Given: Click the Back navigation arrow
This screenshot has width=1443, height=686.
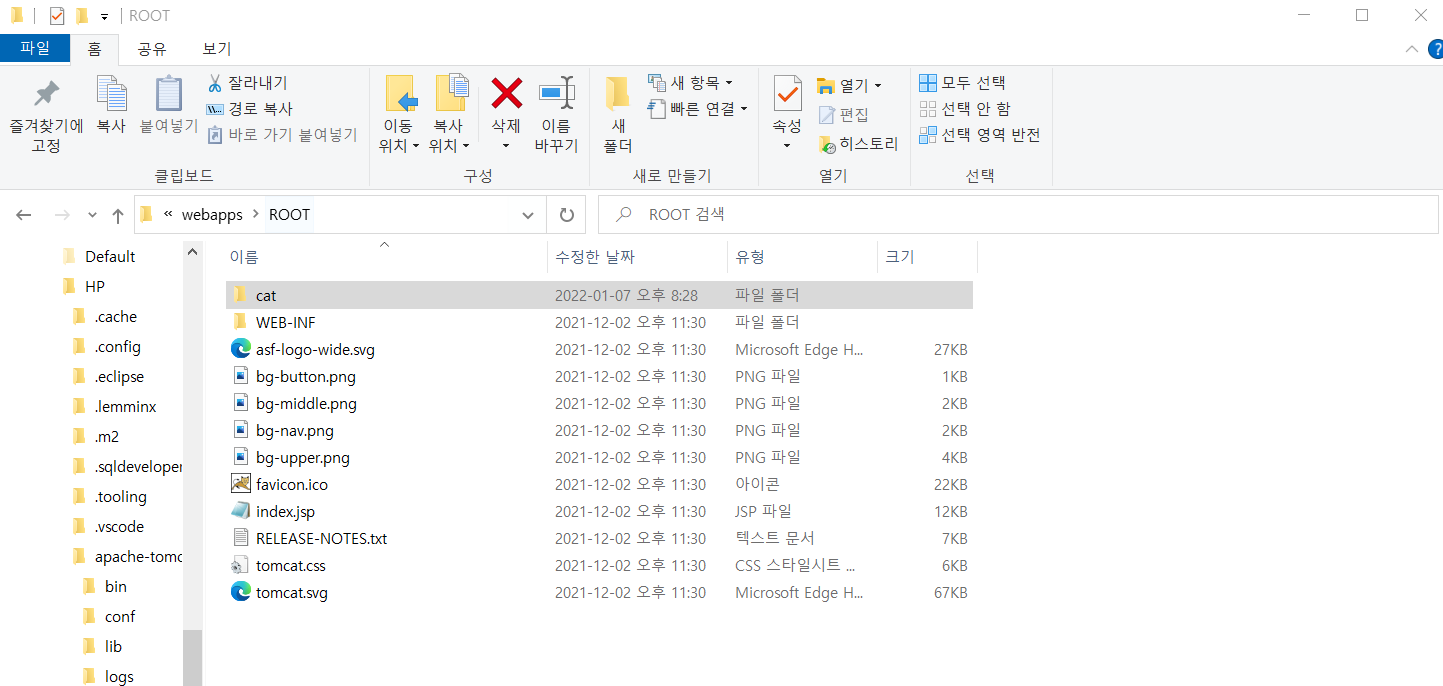Looking at the screenshot, I should pos(24,215).
